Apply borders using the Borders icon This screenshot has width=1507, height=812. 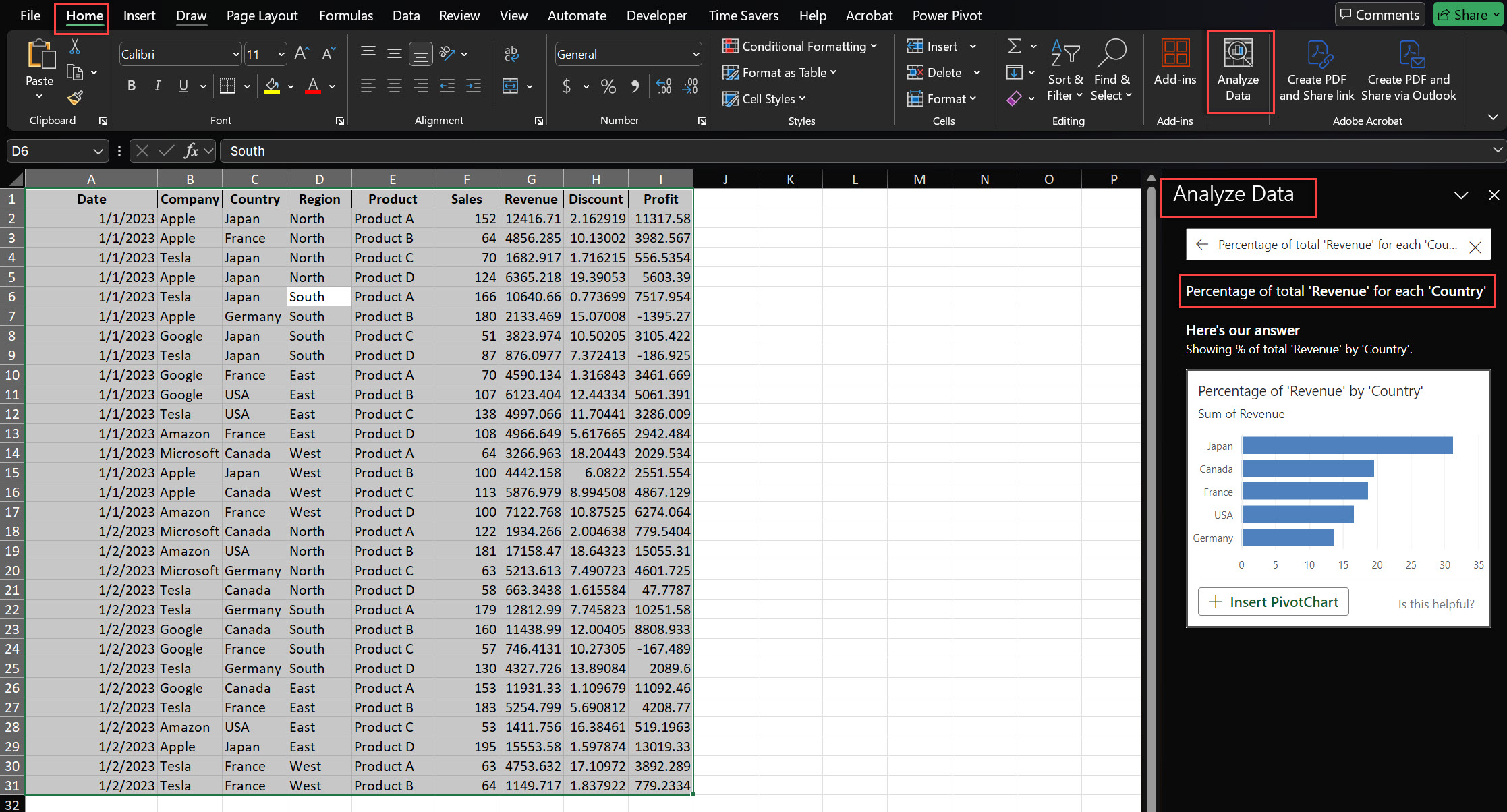(228, 86)
